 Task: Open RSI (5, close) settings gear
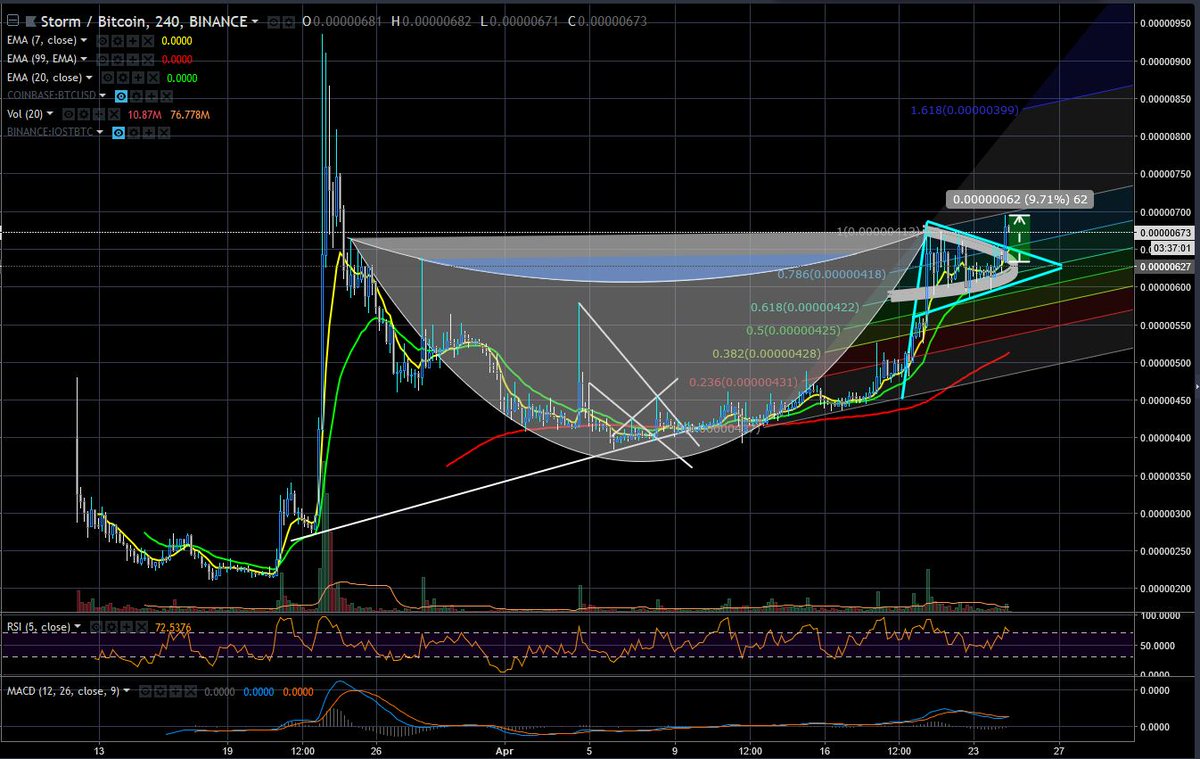(111, 626)
